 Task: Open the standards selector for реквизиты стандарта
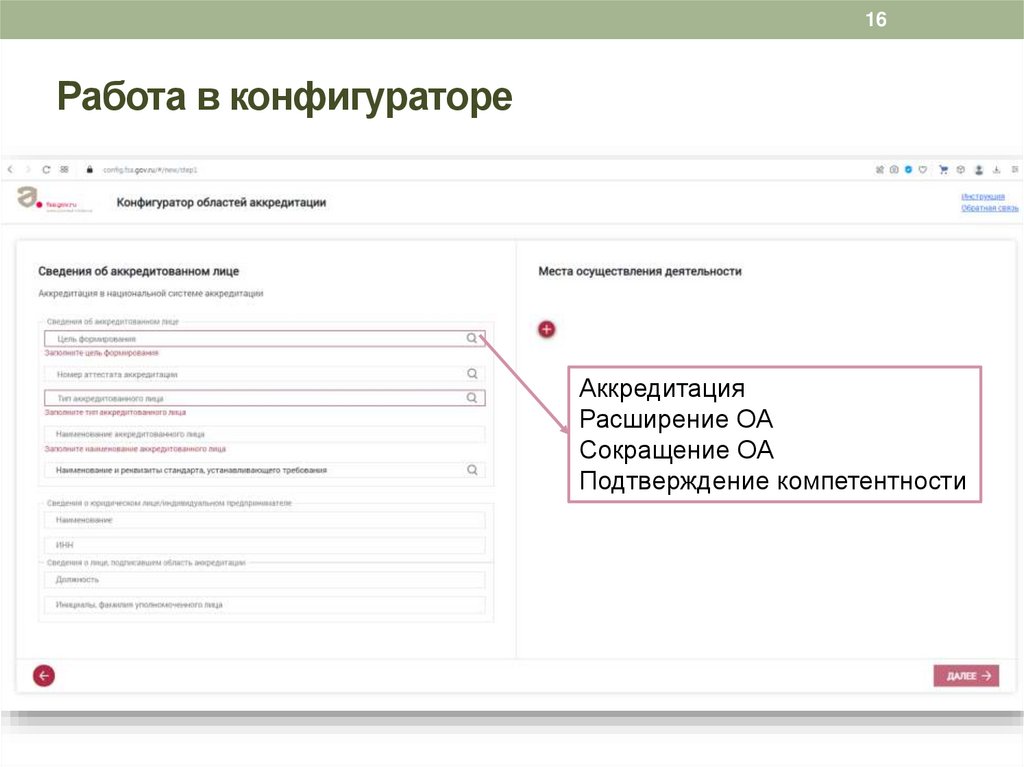(470, 467)
